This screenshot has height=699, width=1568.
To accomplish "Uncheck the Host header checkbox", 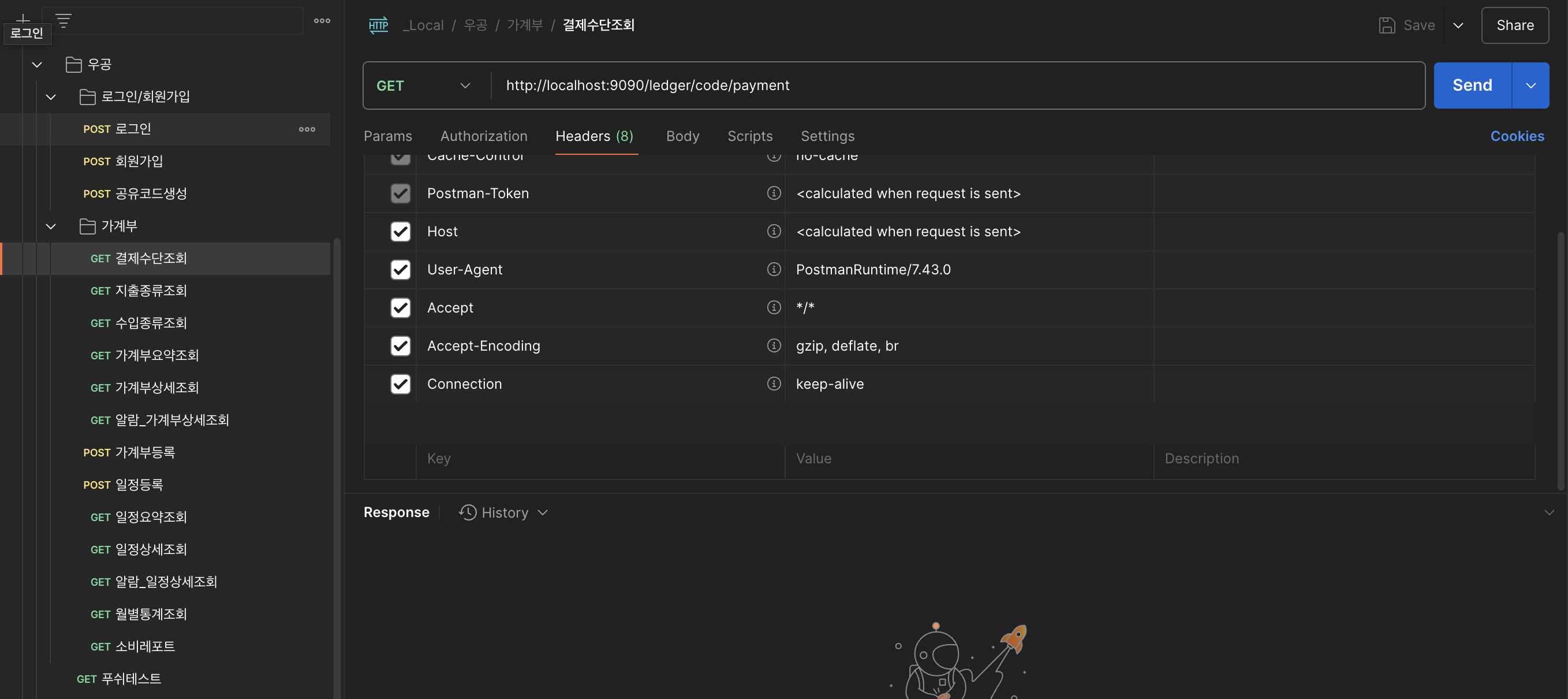I will tap(401, 232).
